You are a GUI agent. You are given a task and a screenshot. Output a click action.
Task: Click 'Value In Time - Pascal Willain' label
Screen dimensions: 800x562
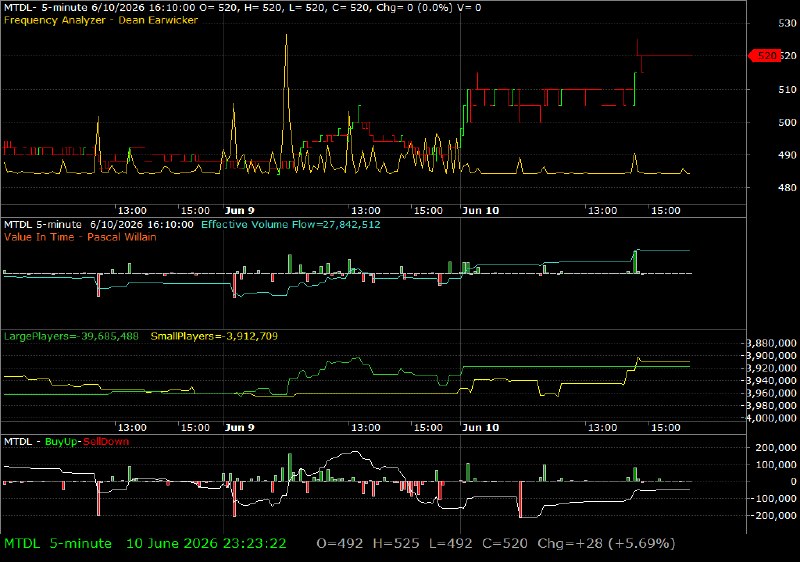coord(80,237)
